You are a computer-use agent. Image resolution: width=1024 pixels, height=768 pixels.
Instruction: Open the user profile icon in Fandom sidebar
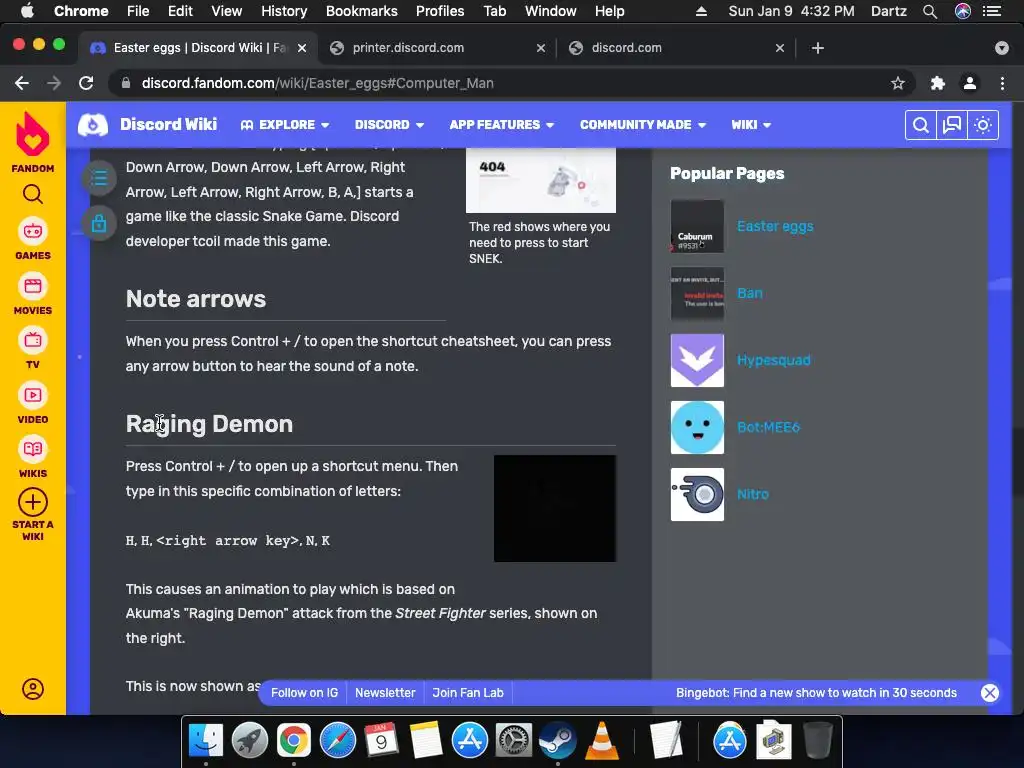click(33, 689)
